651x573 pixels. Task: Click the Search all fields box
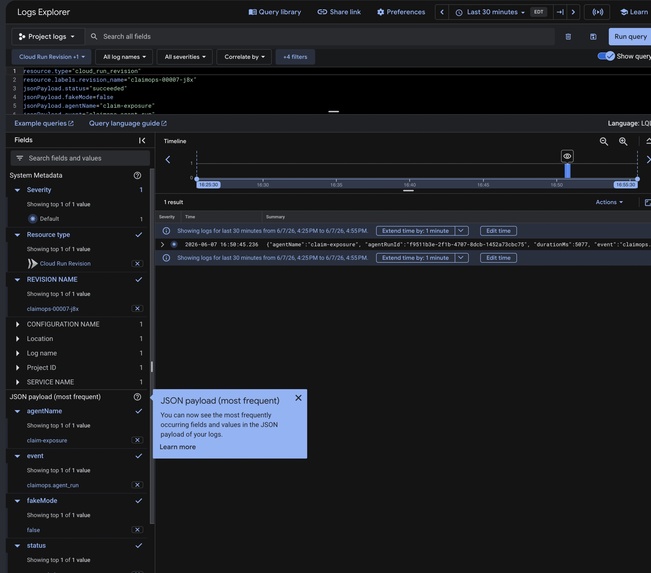[322, 37]
